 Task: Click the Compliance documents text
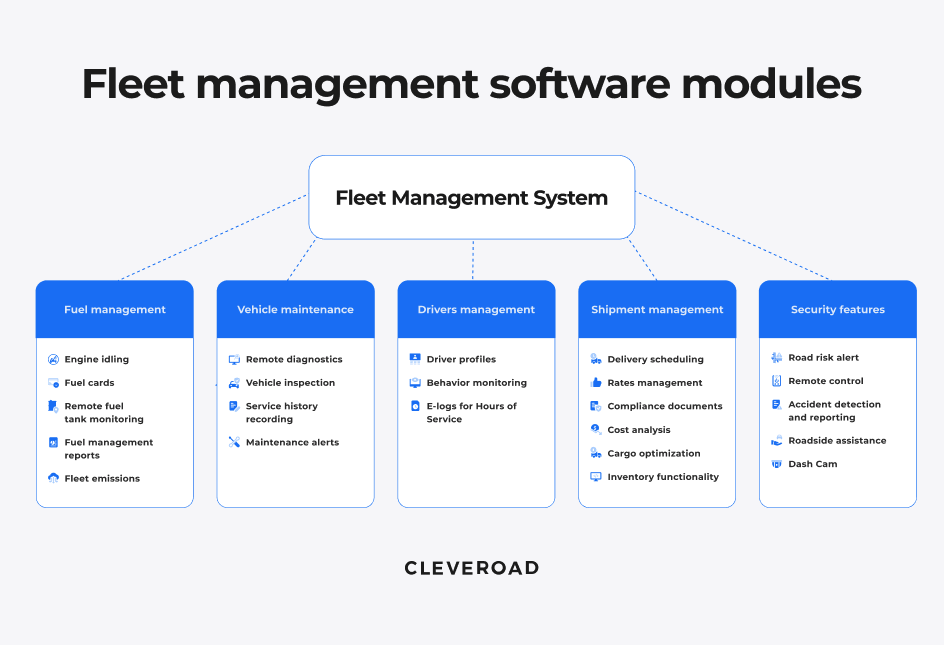tap(665, 407)
